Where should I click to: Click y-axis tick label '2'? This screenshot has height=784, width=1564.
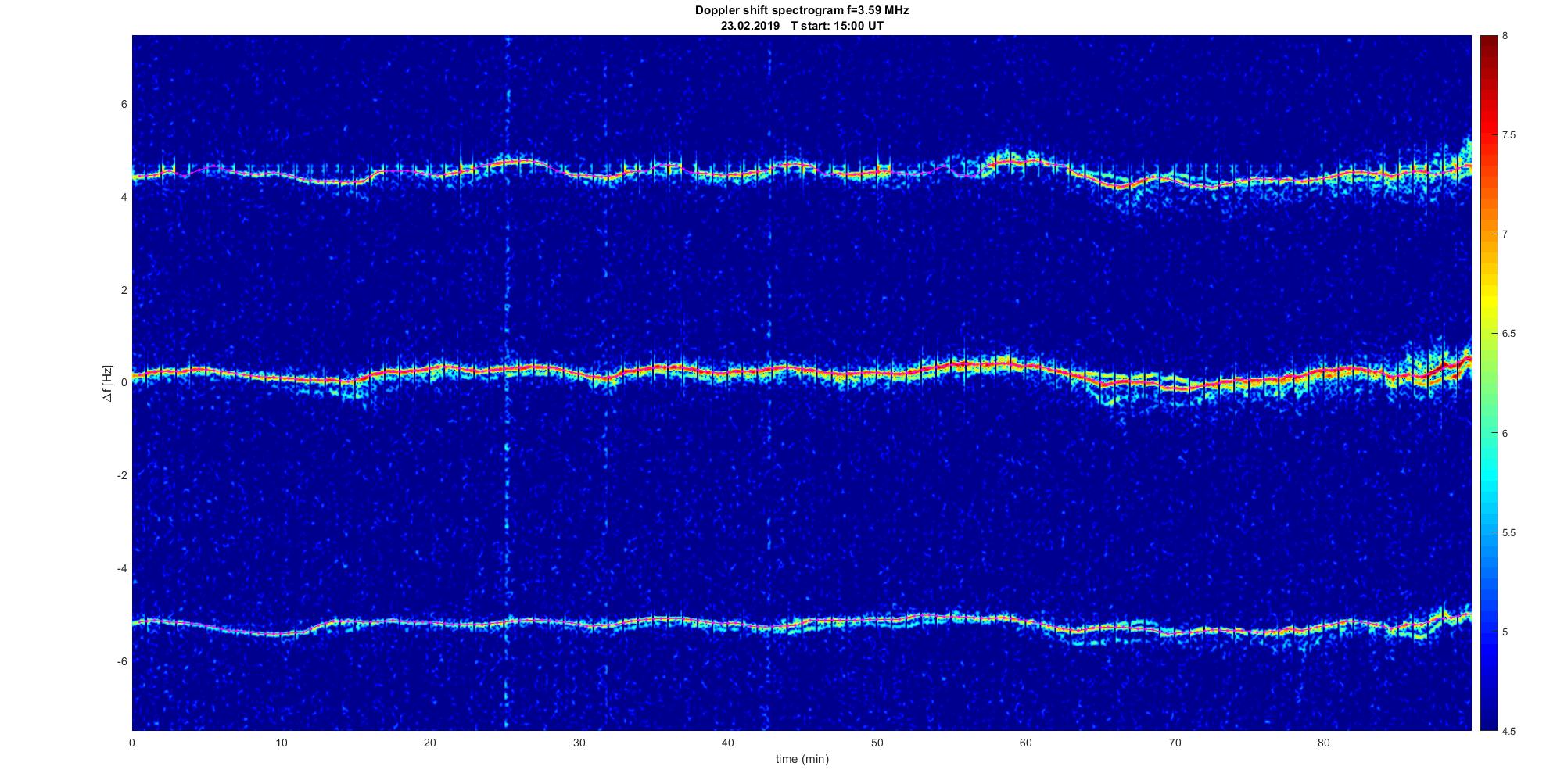(x=124, y=290)
